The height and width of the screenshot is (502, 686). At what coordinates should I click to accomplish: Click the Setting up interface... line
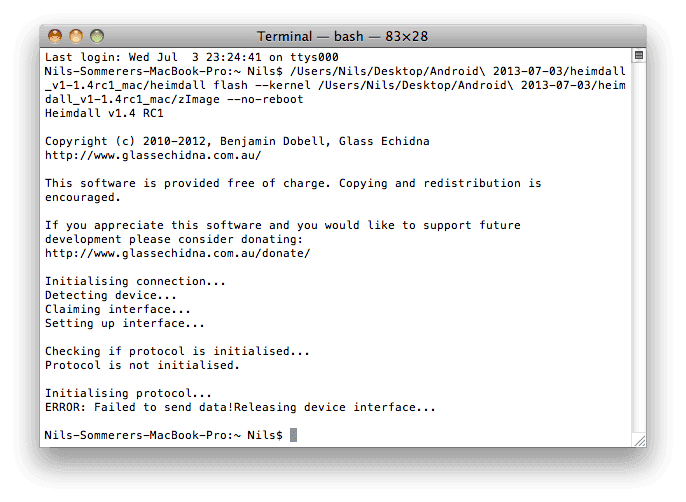125,323
